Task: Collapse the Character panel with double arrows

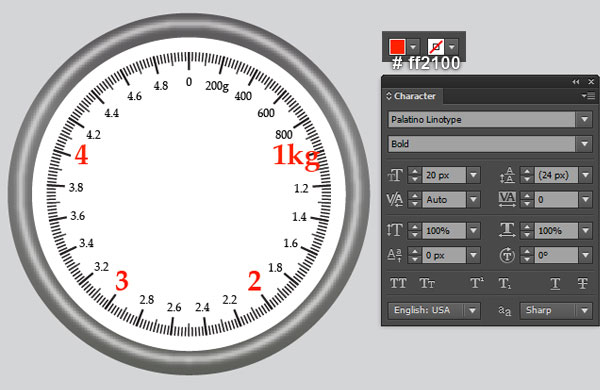Action: pyautogui.click(x=576, y=82)
